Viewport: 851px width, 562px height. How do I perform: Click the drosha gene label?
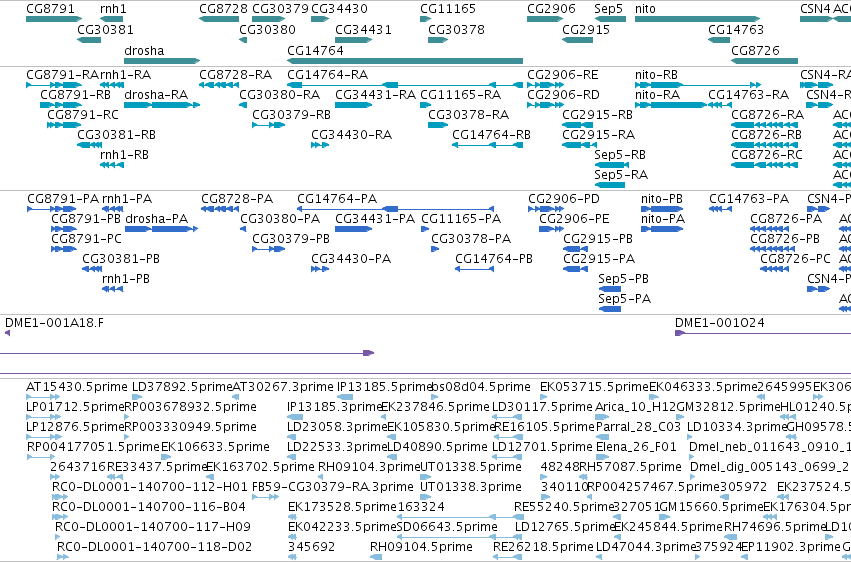tap(144, 50)
